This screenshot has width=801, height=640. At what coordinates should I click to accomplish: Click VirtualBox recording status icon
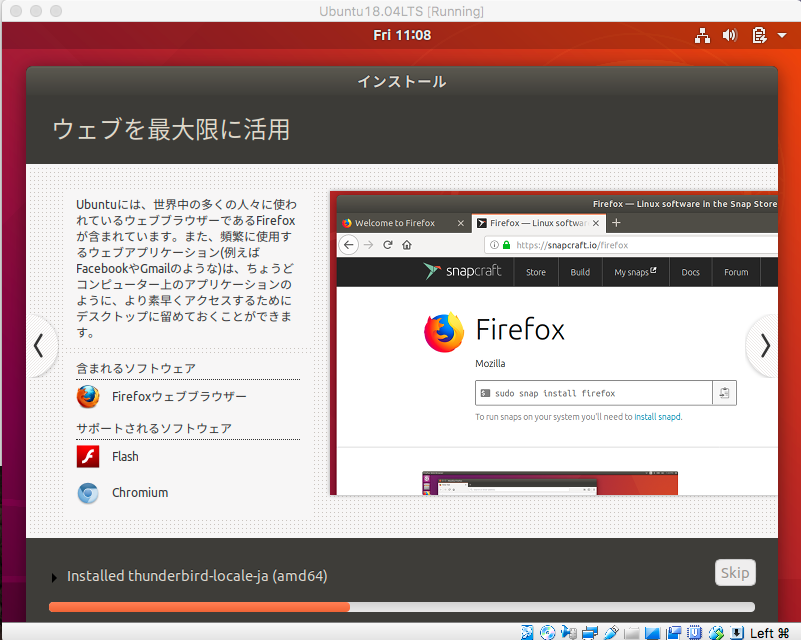[x=674, y=632]
